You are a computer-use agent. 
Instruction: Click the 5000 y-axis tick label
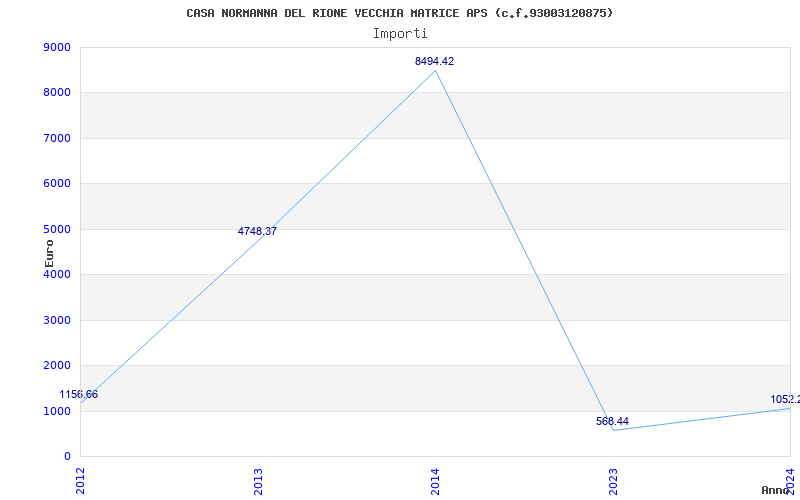point(57,229)
